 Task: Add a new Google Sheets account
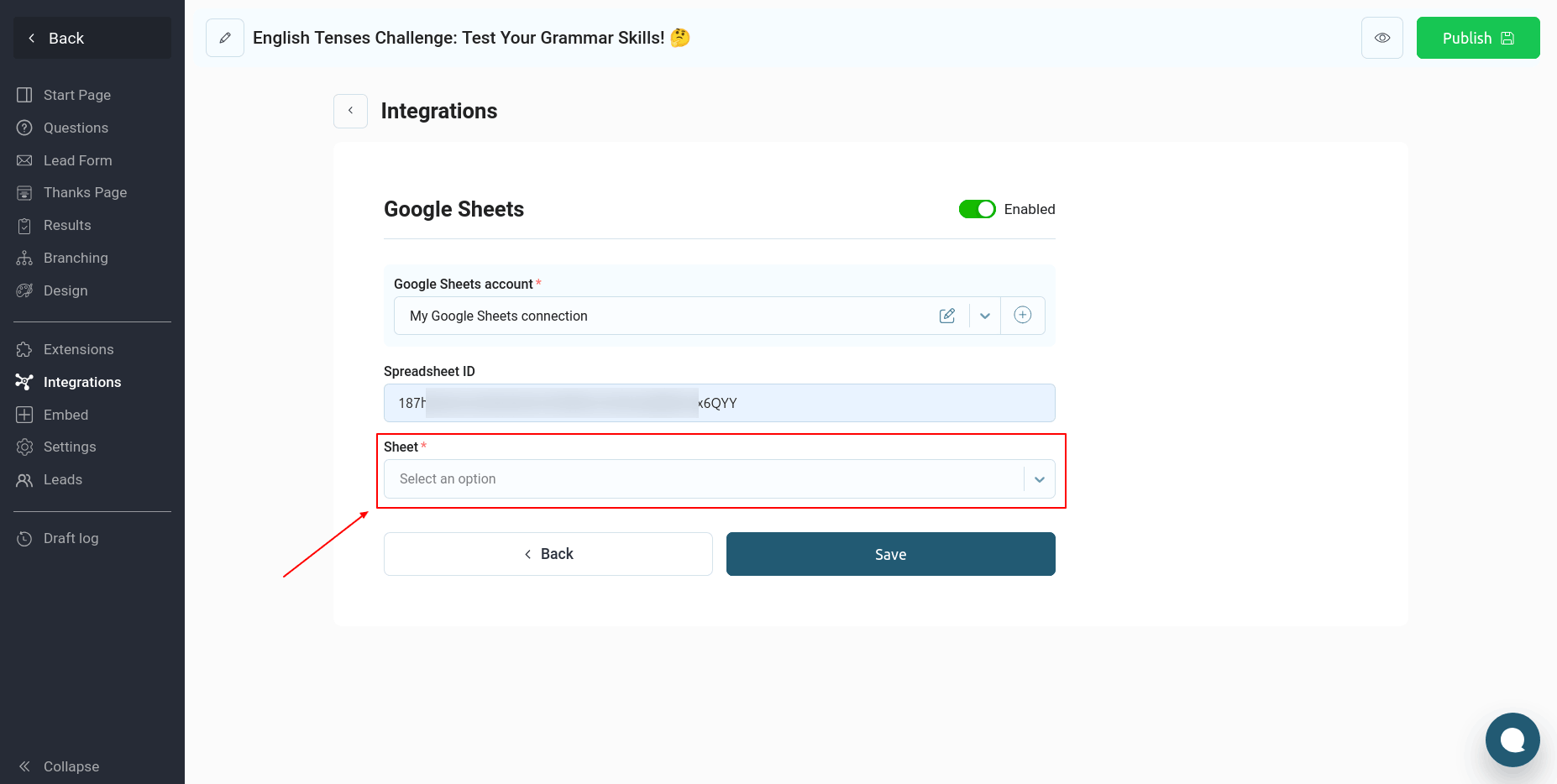pos(1022,316)
